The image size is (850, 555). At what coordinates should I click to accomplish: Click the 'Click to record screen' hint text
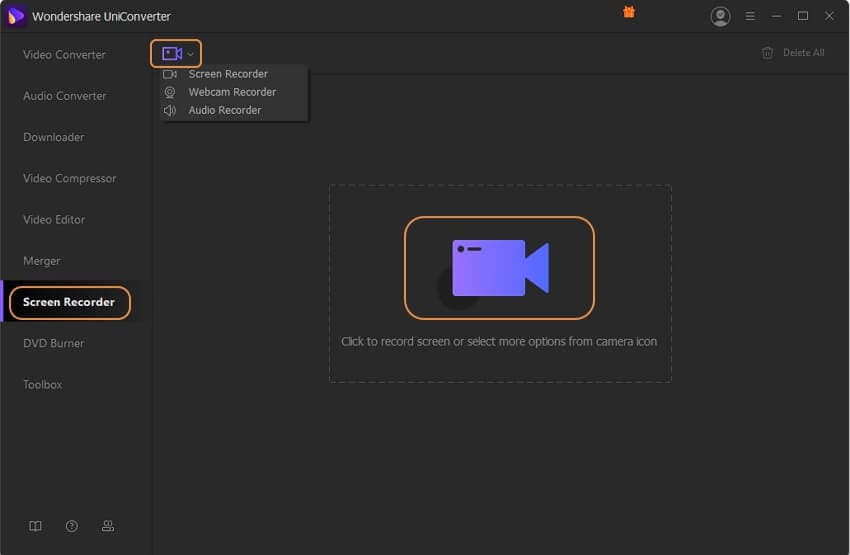[x=499, y=341]
